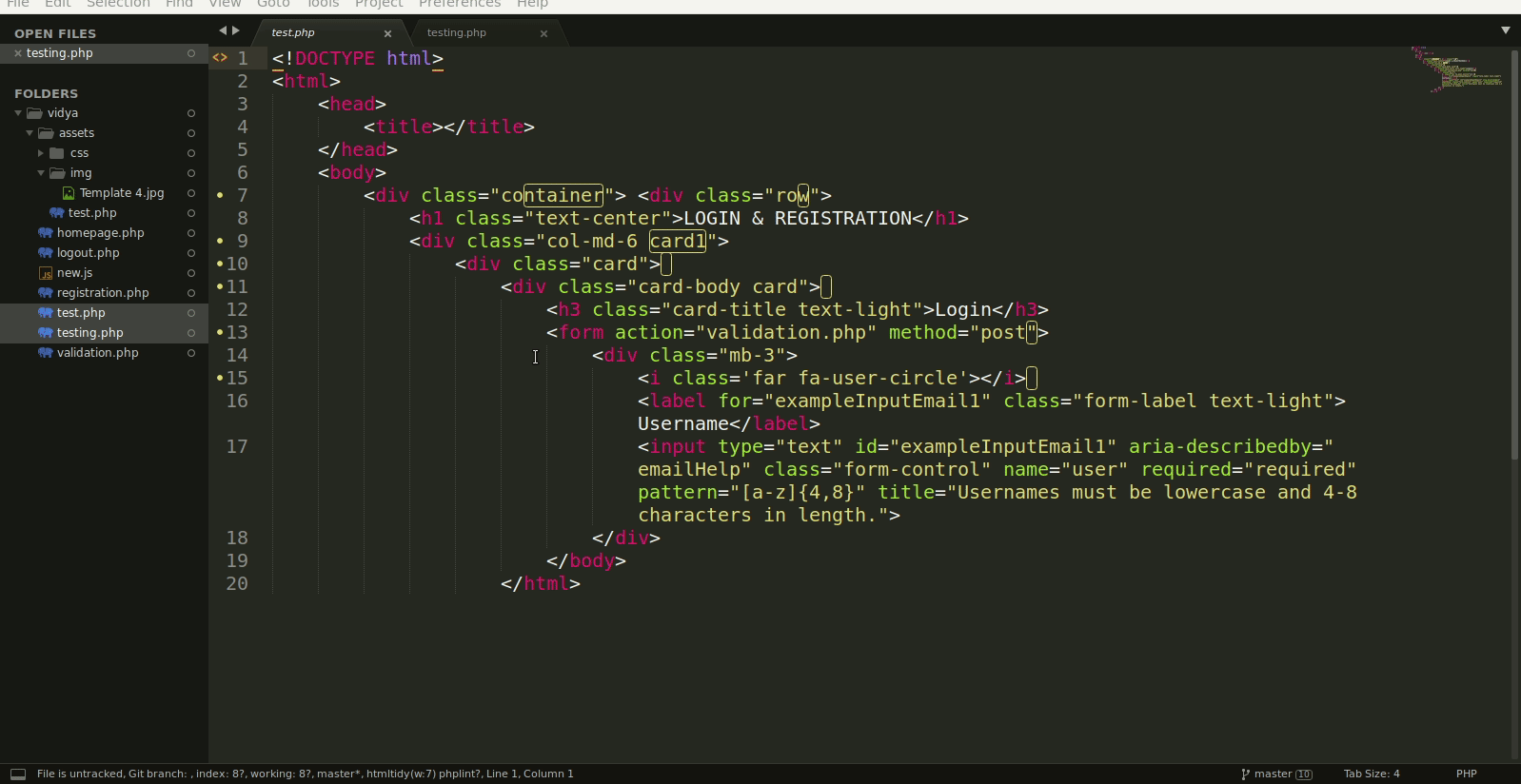The height and width of the screenshot is (784, 1521).
Task: Collapse the img folder arrow
Action: point(41,173)
